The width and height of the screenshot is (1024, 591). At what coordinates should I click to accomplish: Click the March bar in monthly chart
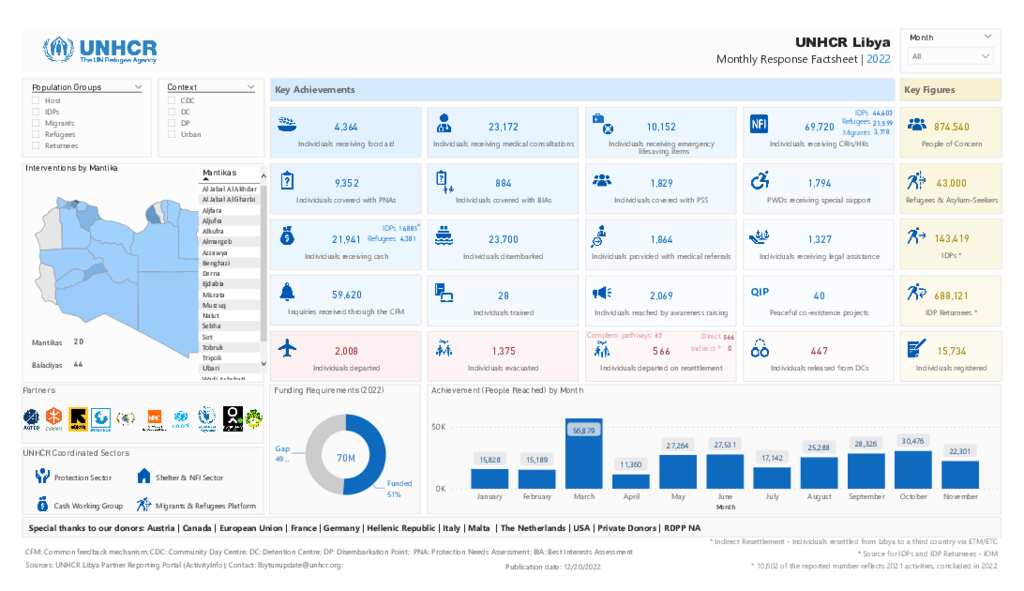(x=583, y=454)
